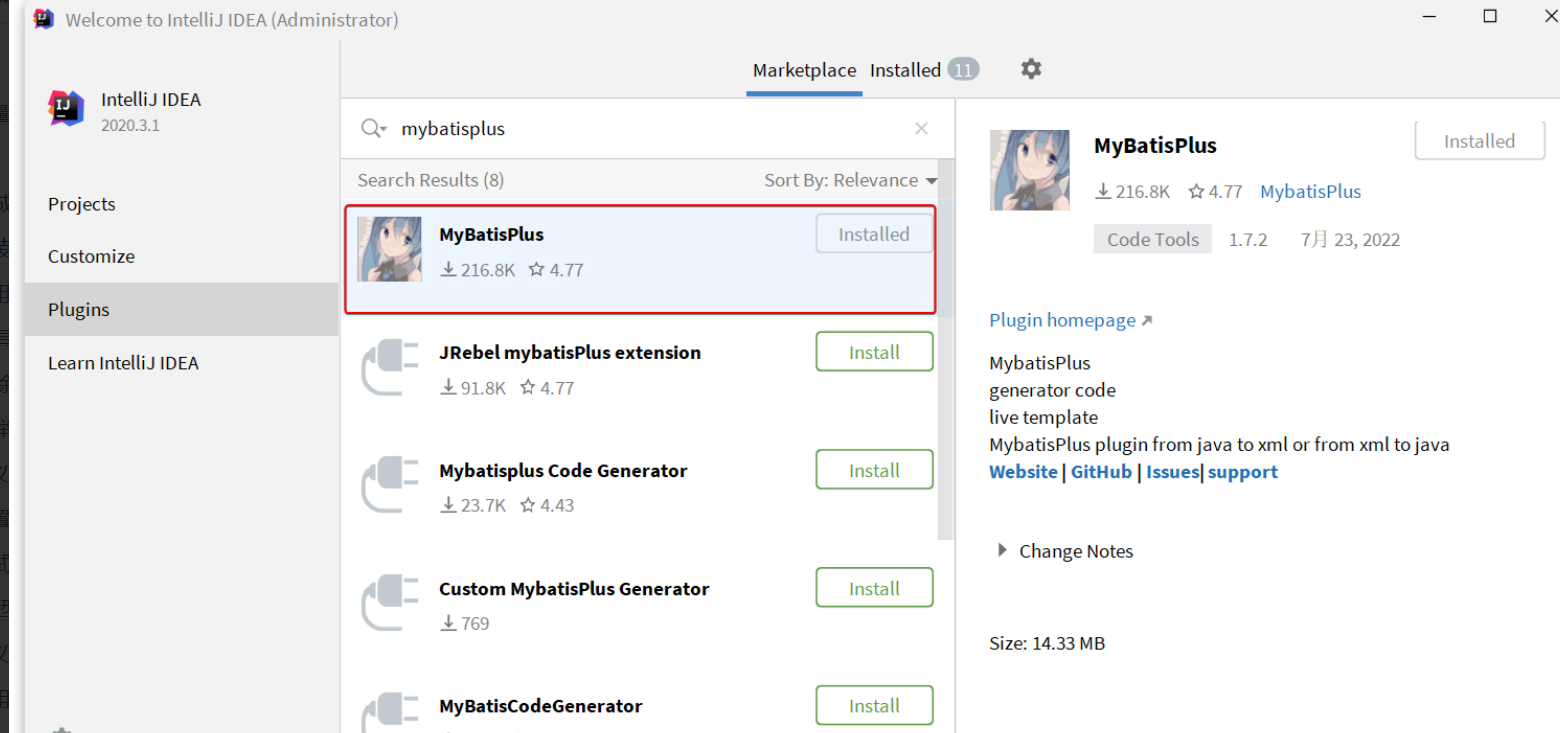Open the Issues link

tap(1172, 472)
